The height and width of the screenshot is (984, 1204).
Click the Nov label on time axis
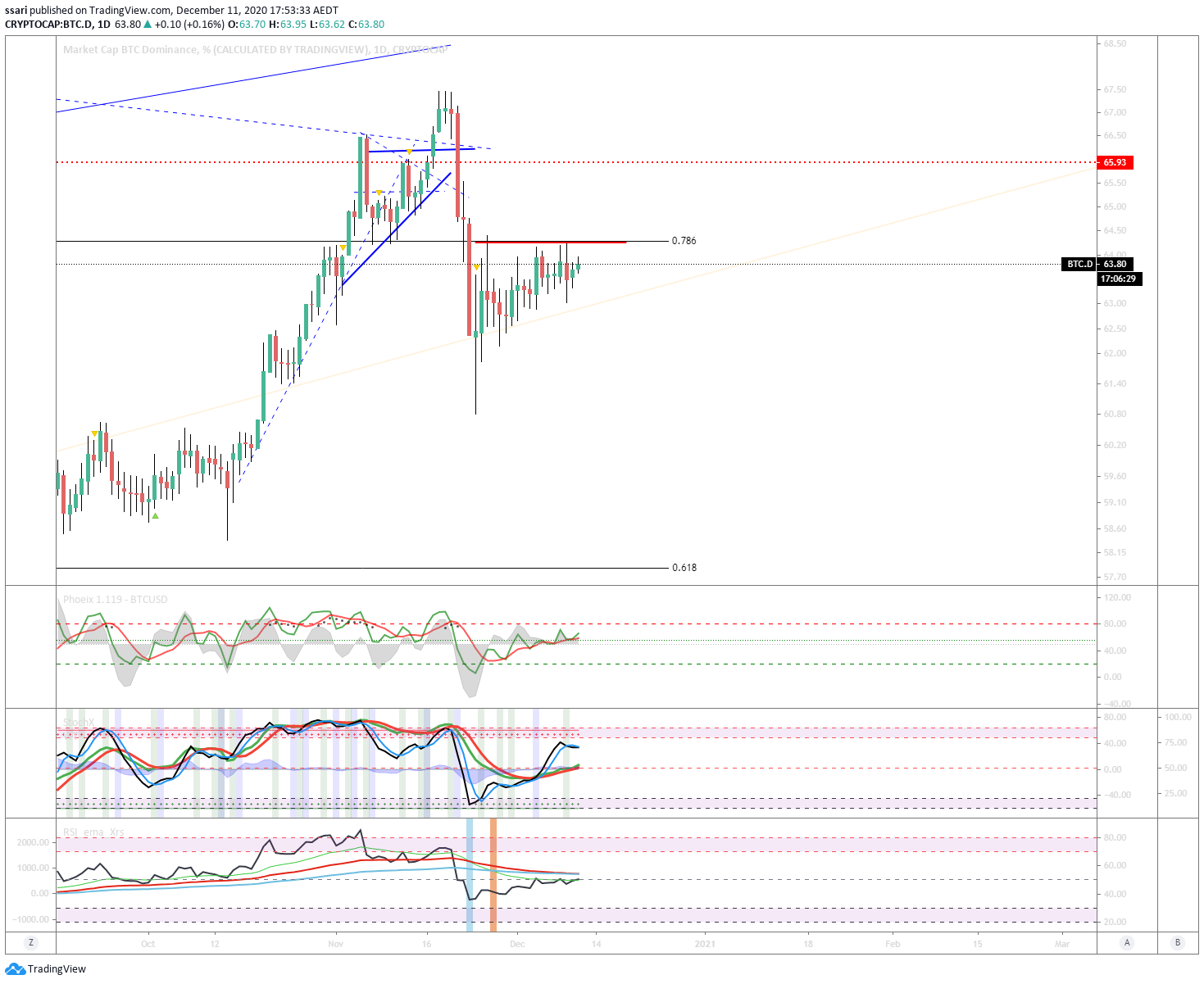pos(335,944)
